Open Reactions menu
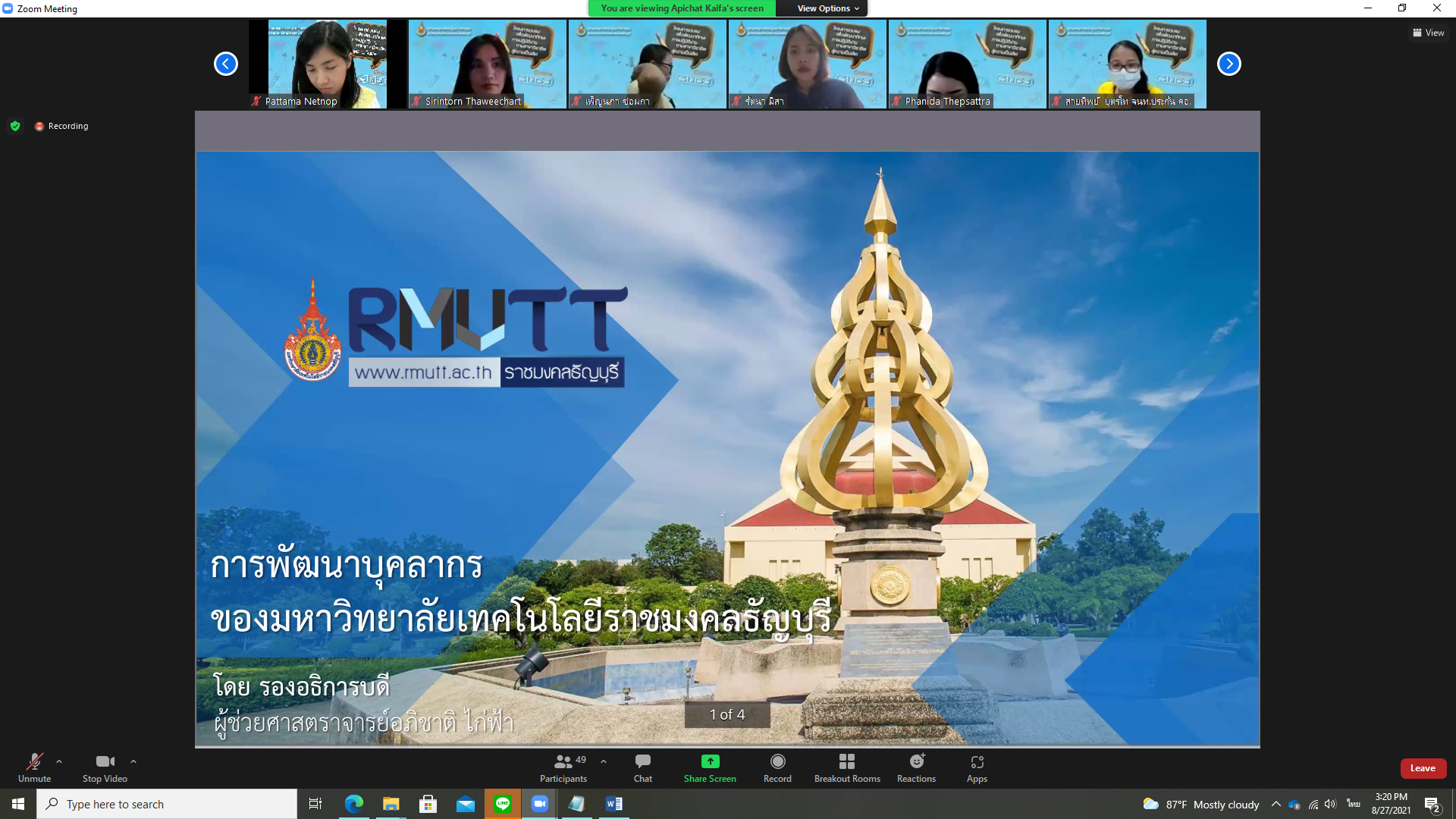Viewport: 1456px width, 819px height. pyautogui.click(x=916, y=767)
